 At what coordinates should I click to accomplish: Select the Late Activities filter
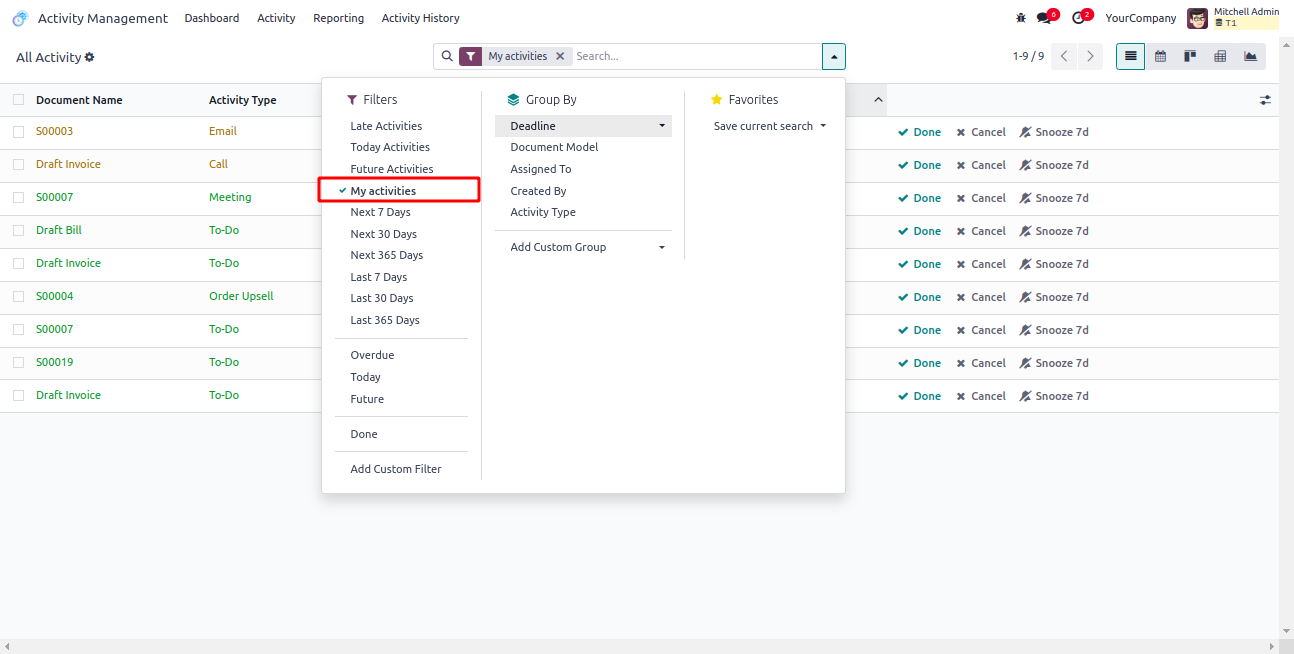(x=386, y=126)
